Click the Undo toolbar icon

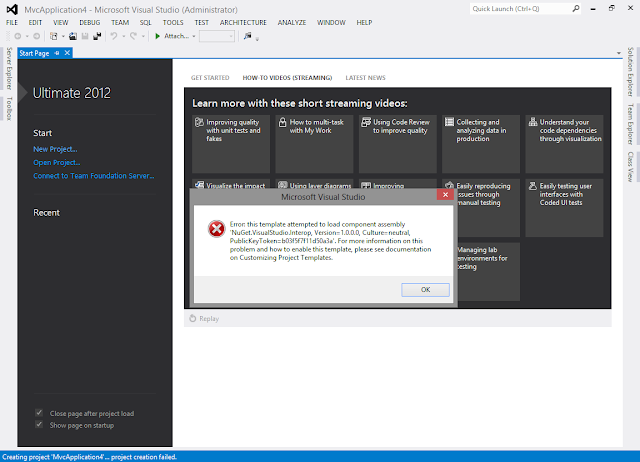[114, 36]
